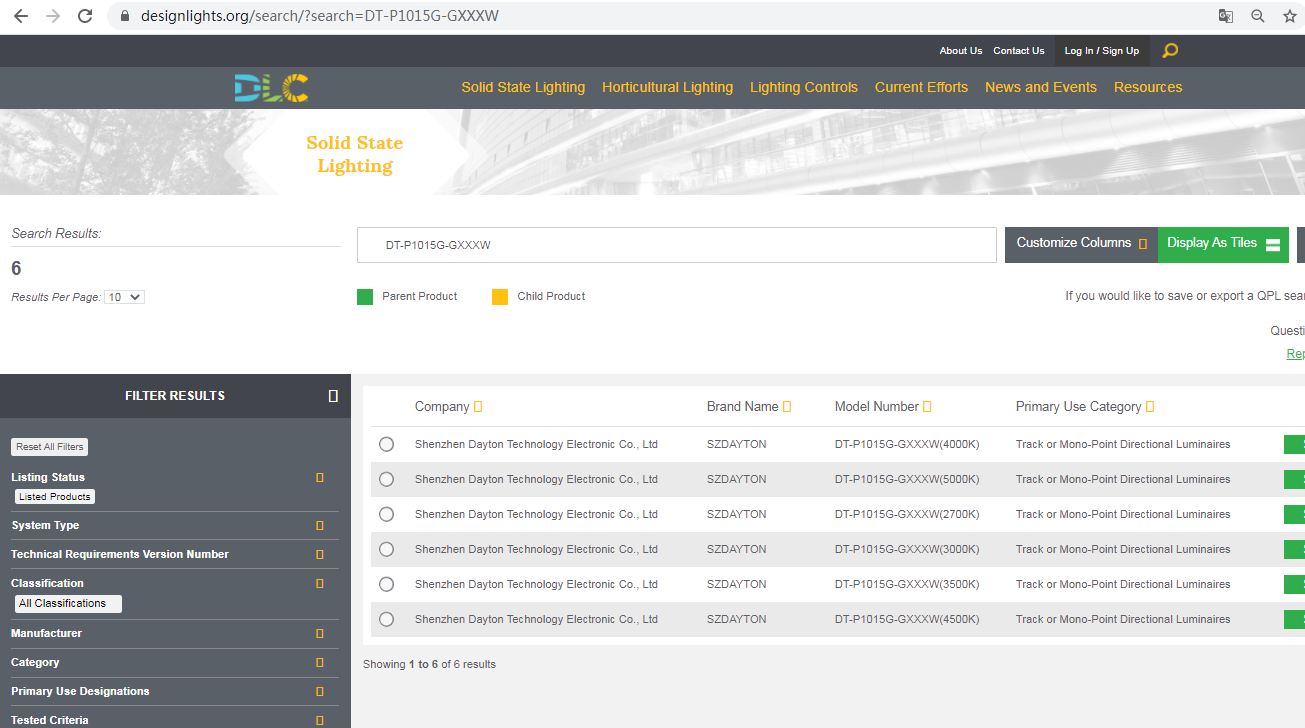The height and width of the screenshot is (728, 1305).
Task: Click the padlock site info icon
Action: [x=125, y=16]
